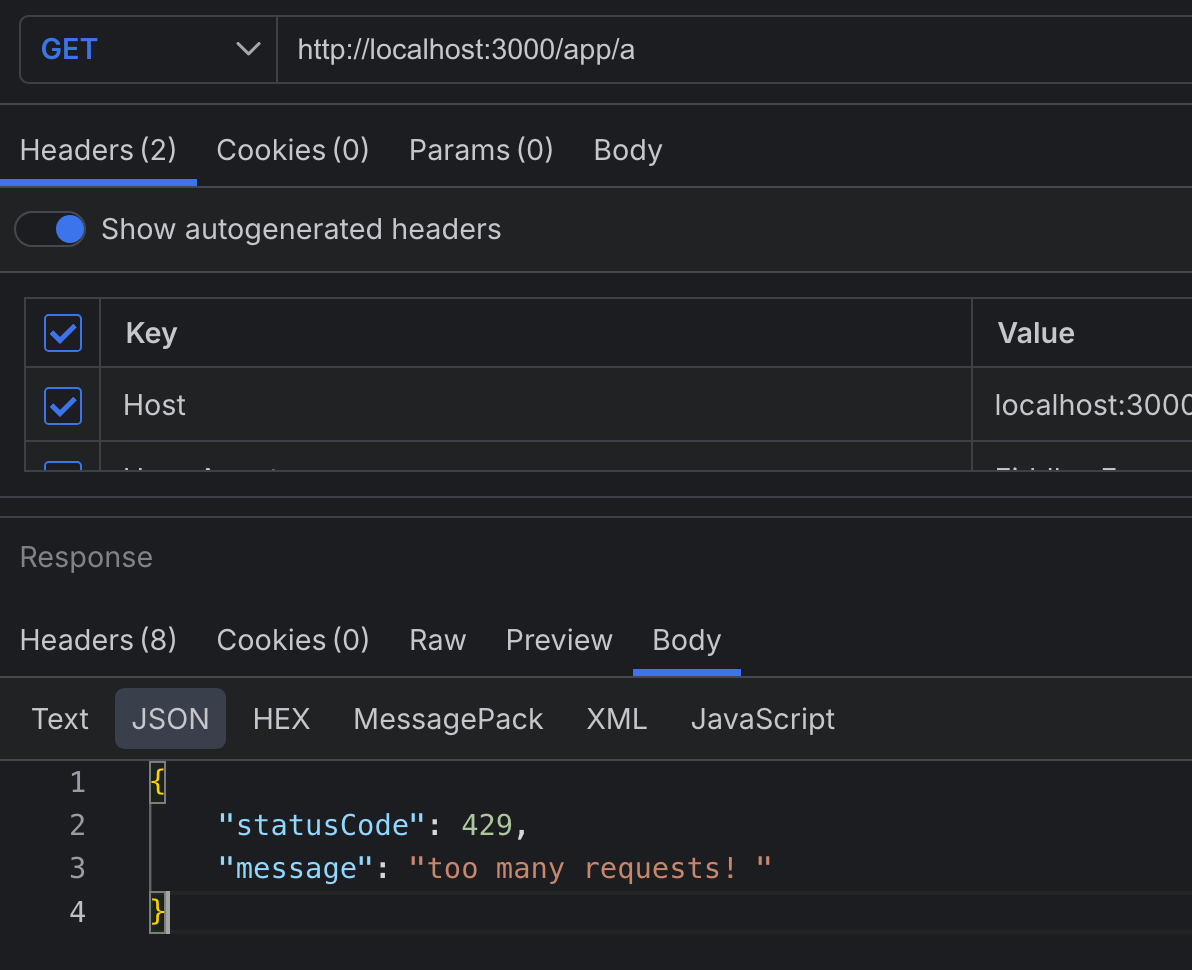Choose XML body format
This screenshot has height=970, width=1192.
click(x=616, y=719)
